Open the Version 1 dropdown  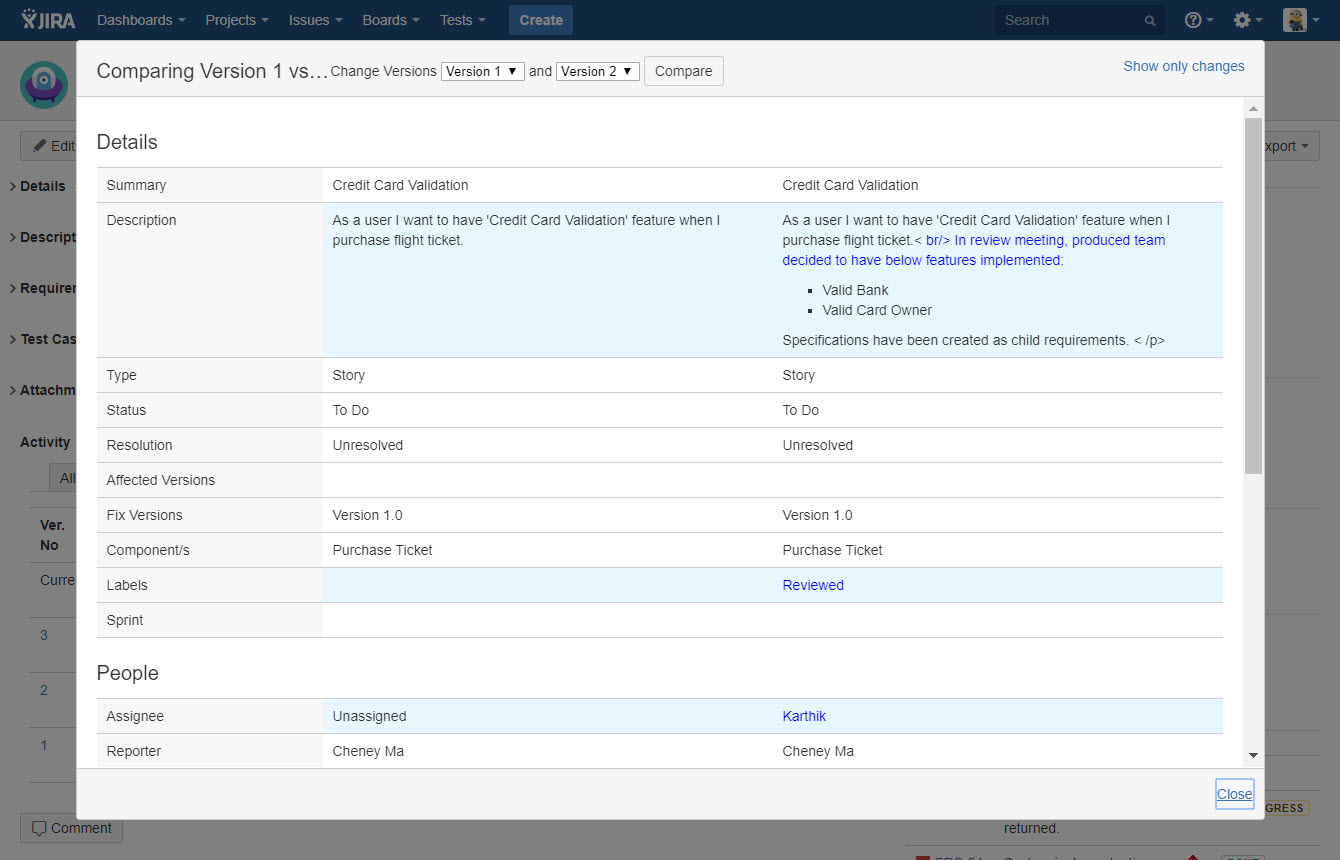(482, 71)
